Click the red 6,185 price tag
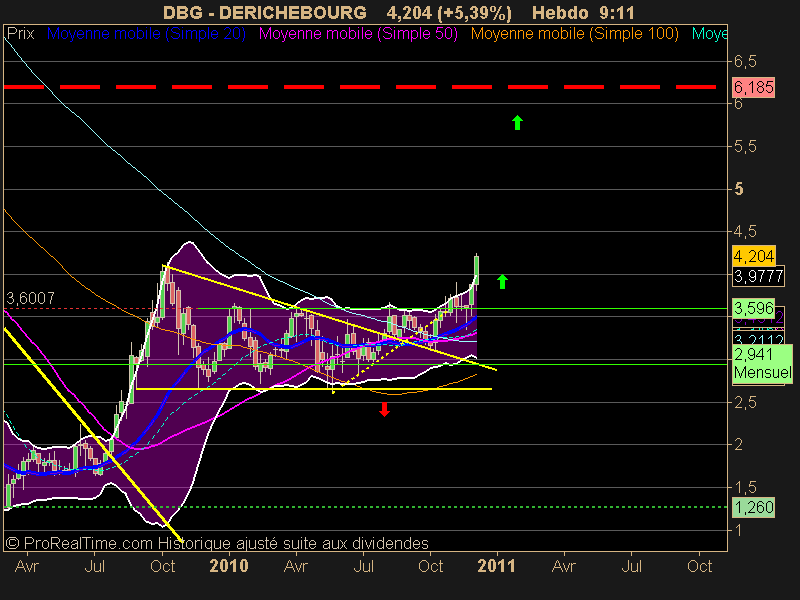Image resolution: width=800 pixels, height=600 pixels. point(754,87)
